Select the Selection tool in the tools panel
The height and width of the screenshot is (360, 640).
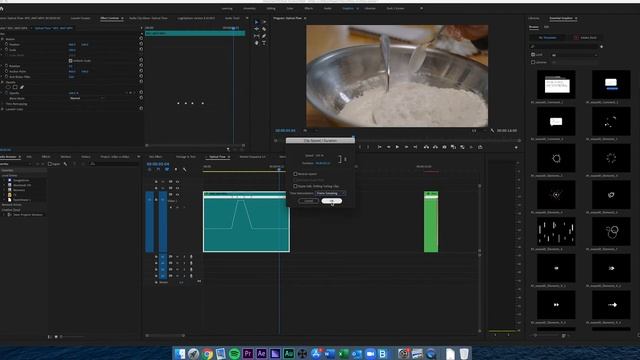pos(257,22)
